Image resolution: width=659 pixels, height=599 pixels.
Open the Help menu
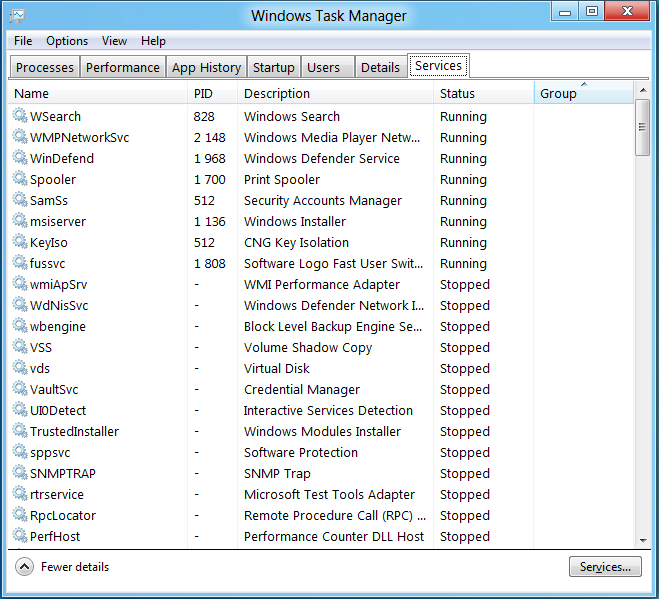[x=153, y=41]
